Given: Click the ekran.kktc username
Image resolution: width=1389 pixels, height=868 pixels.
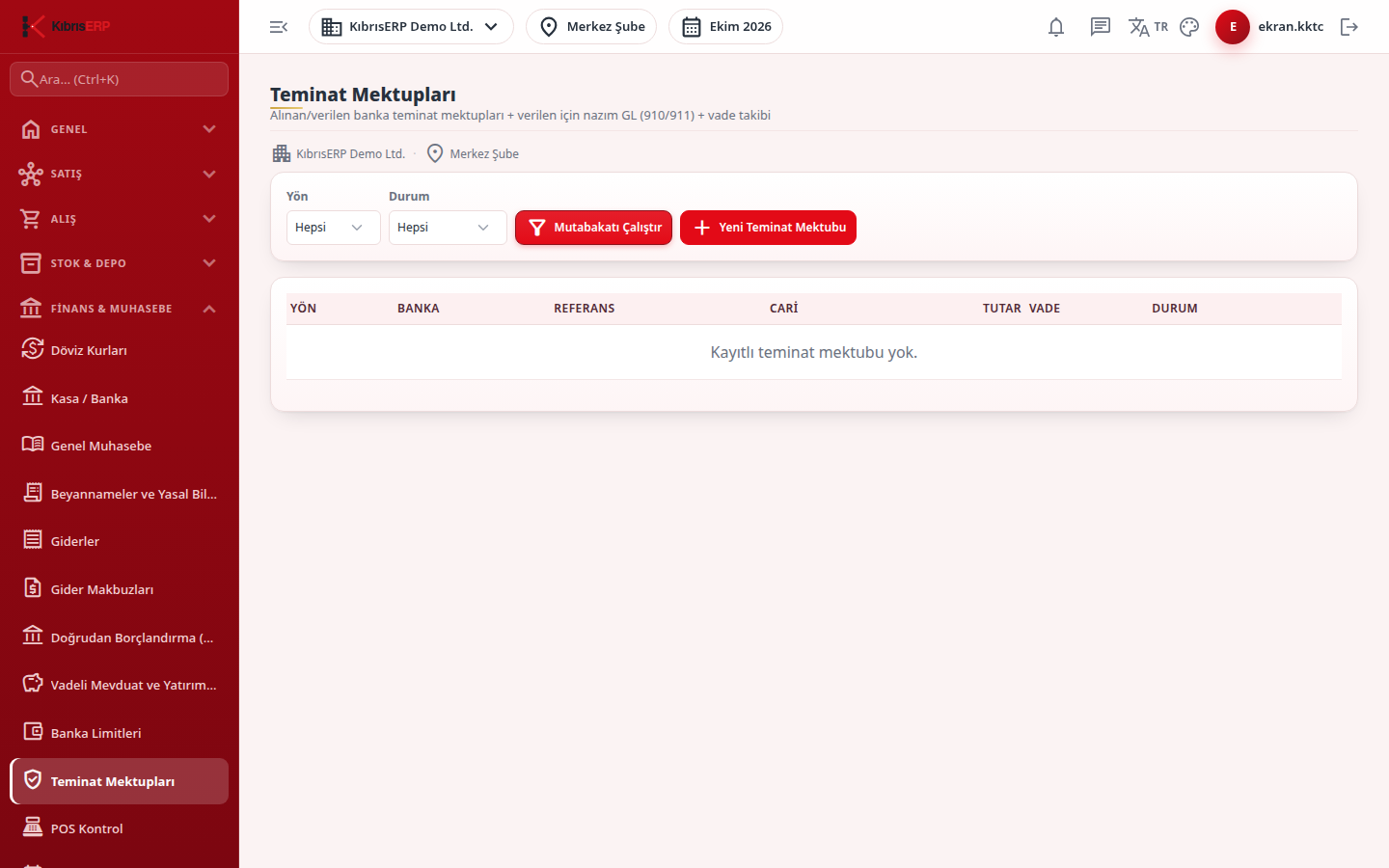Looking at the screenshot, I should coord(1291,27).
